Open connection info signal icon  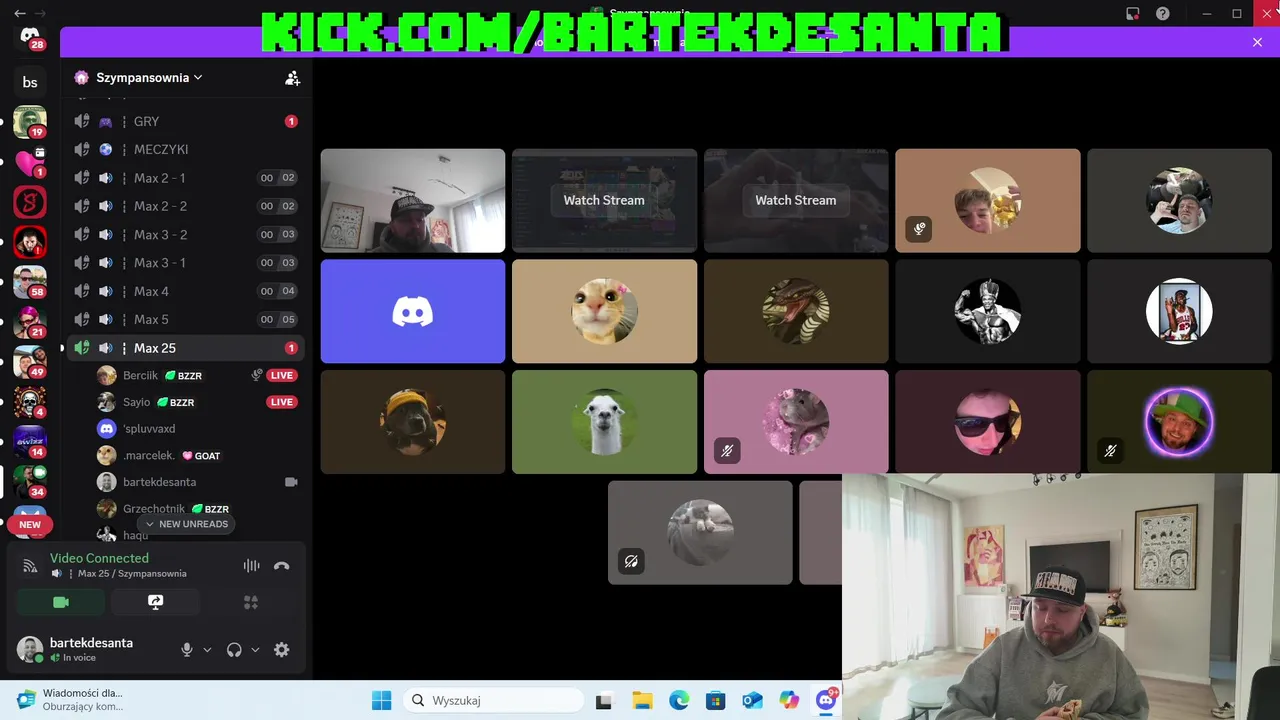pyautogui.click(x=30, y=565)
